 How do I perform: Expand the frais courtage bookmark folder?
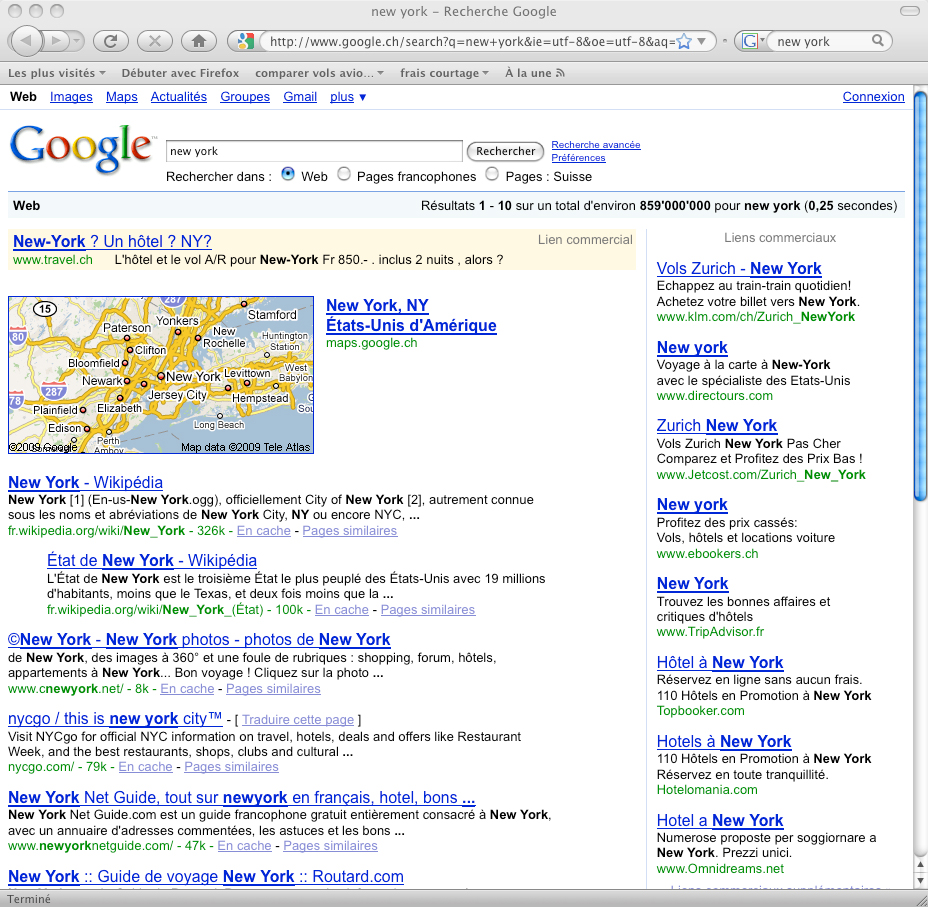click(444, 73)
